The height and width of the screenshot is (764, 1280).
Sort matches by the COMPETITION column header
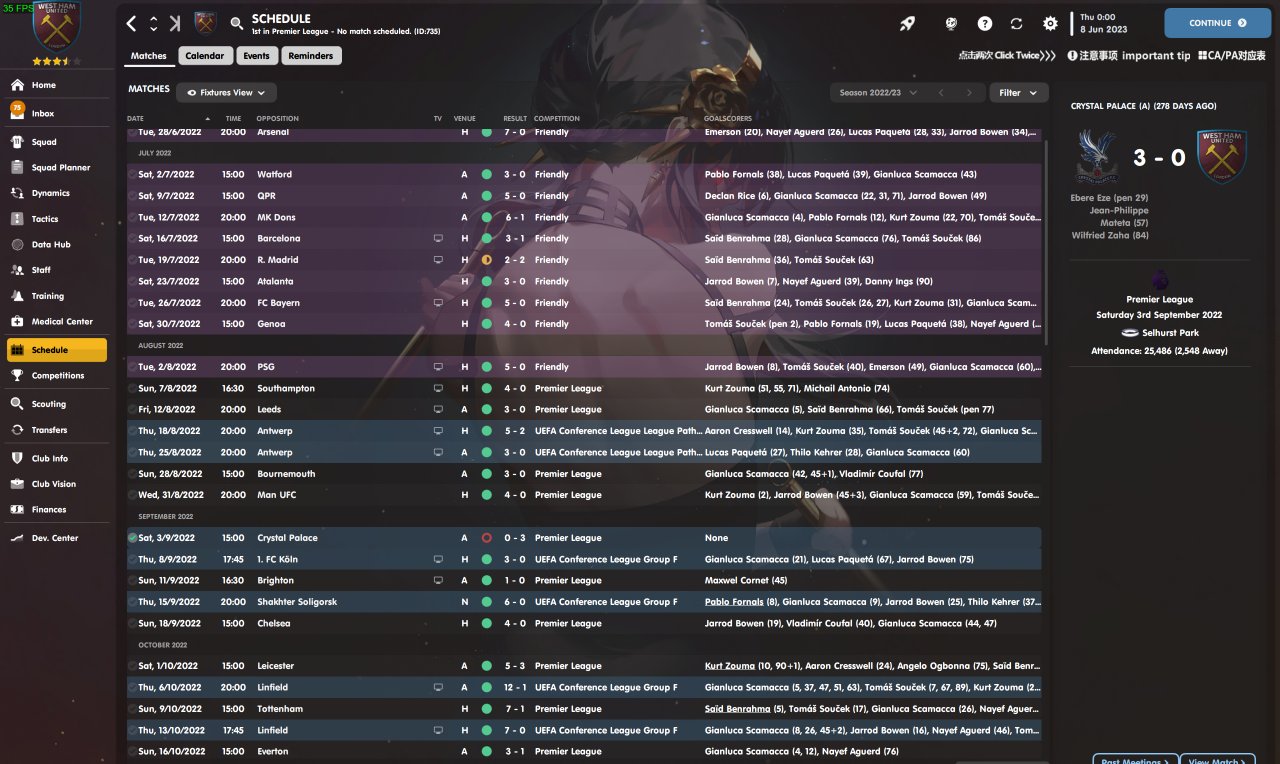(557, 119)
